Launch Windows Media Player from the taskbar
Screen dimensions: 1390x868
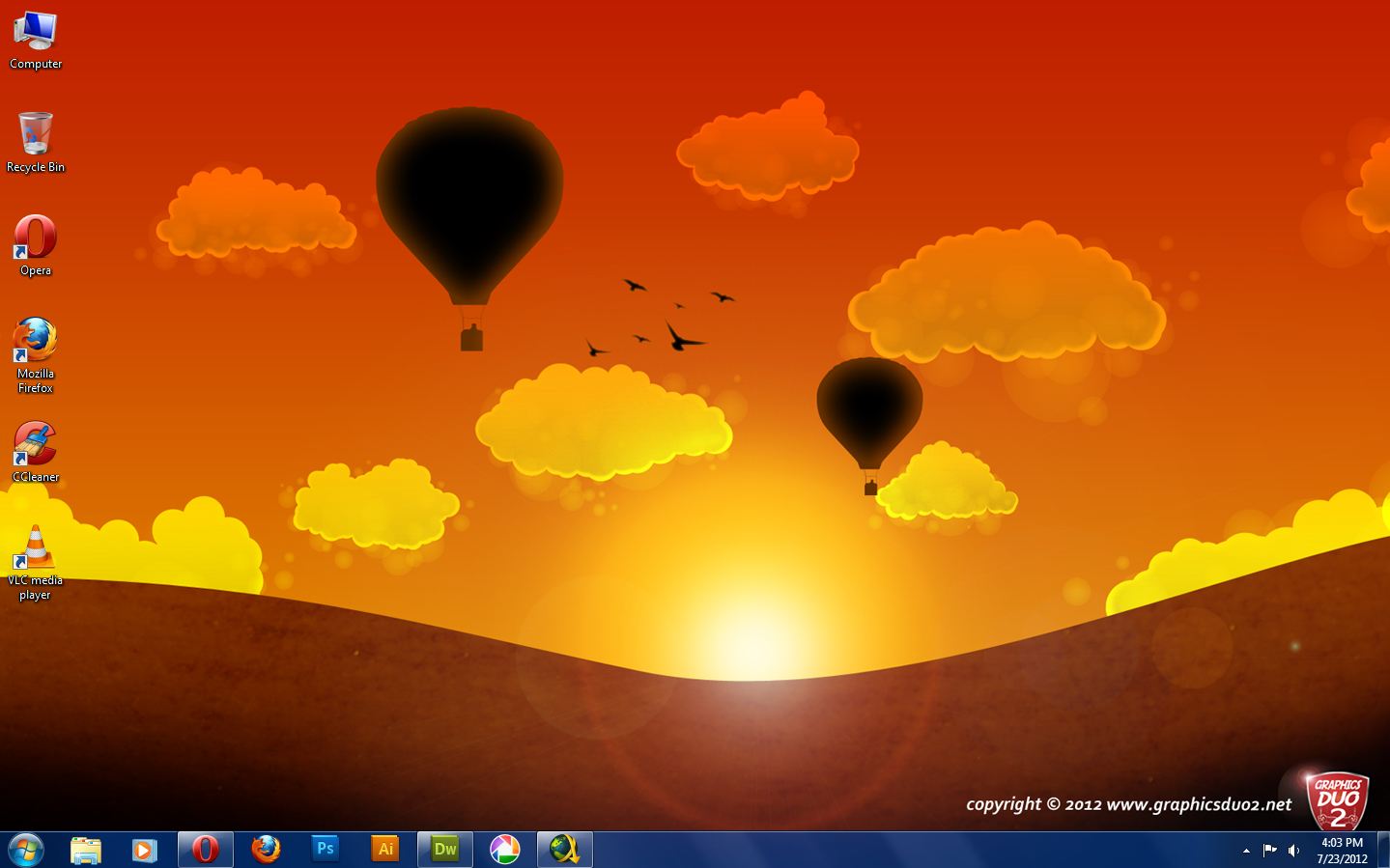[145, 850]
